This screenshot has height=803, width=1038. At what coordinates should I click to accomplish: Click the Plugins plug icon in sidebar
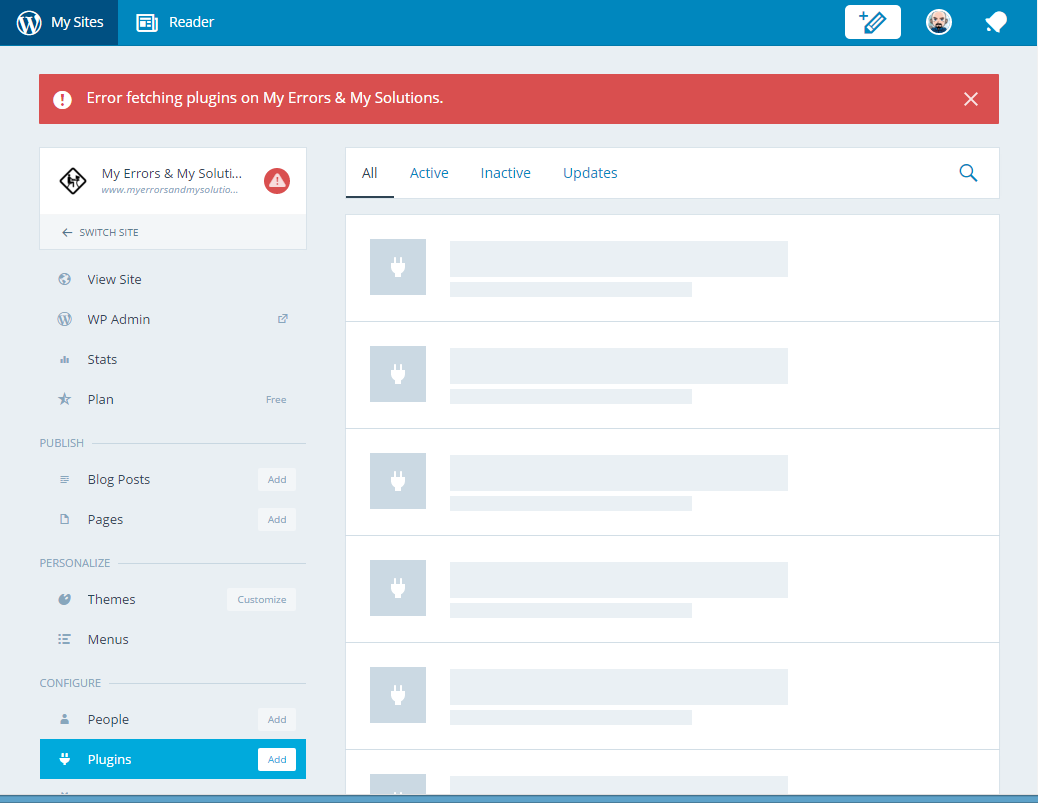pyautogui.click(x=64, y=759)
